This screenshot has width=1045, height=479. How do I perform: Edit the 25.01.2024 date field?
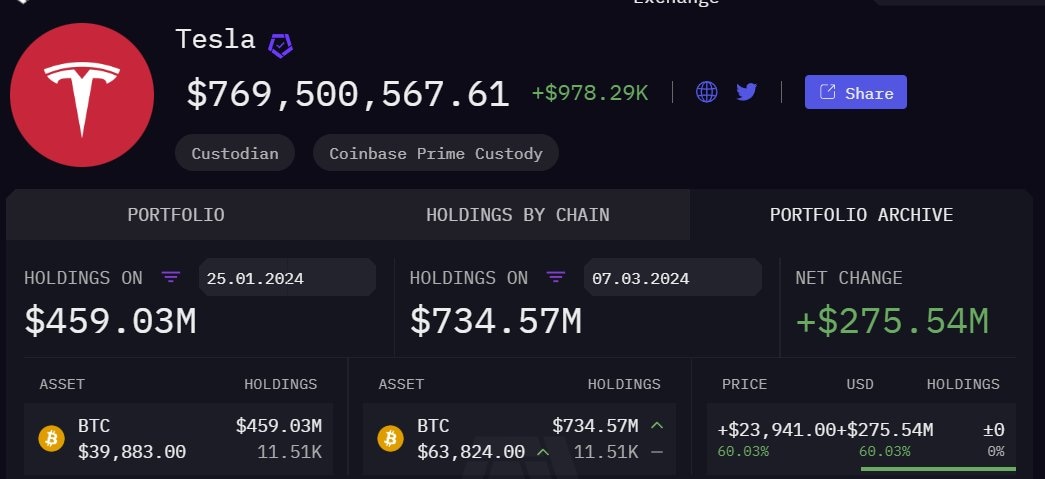(x=286, y=278)
